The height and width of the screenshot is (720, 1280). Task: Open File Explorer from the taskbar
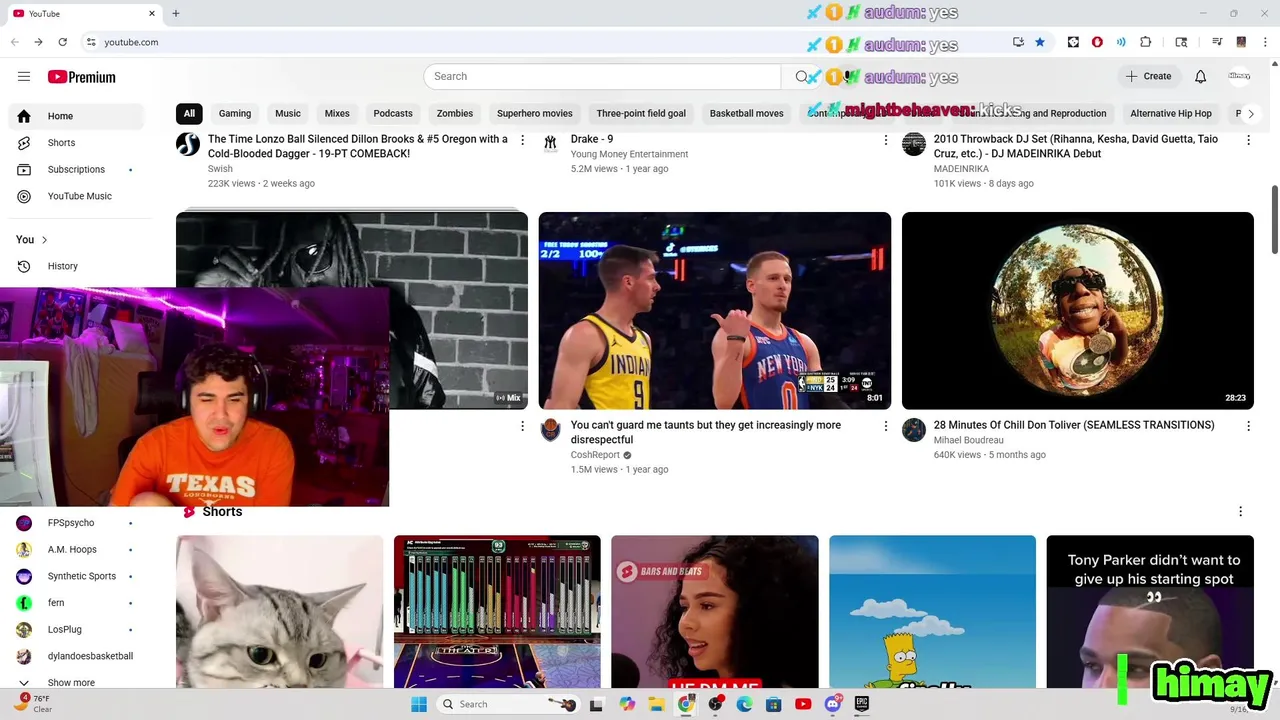(657, 704)
